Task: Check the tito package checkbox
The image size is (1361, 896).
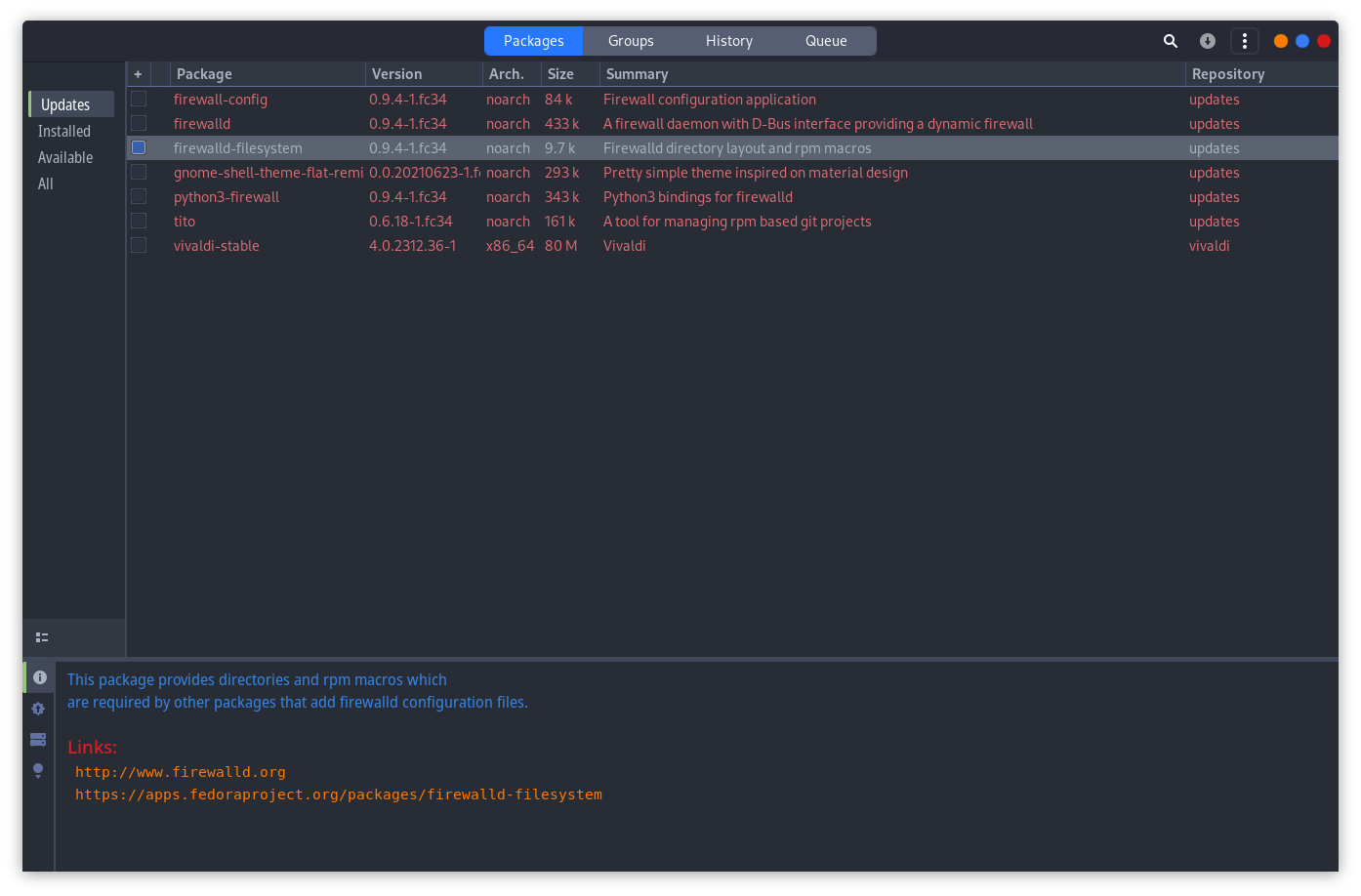Action: point(139,221)
